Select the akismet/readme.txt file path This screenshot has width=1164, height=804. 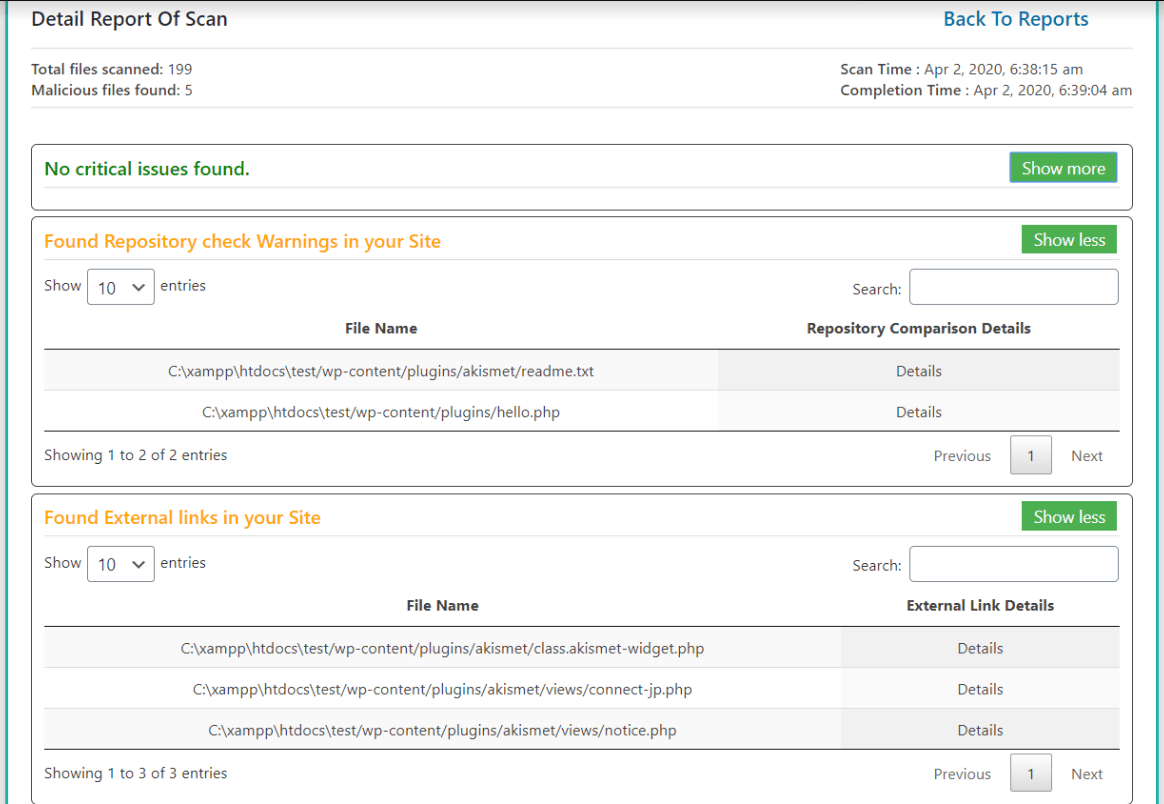pos(381,371)
